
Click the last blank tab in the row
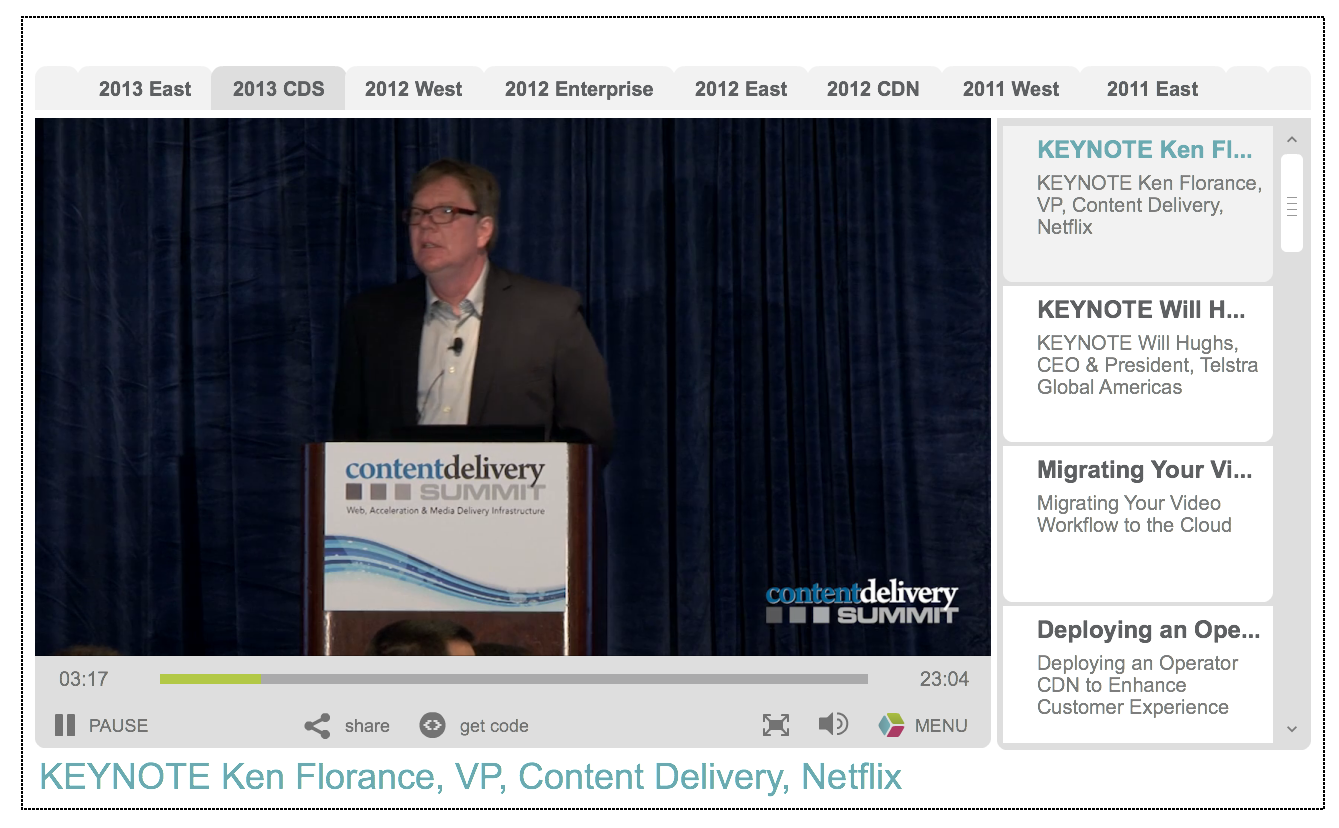1289,89
